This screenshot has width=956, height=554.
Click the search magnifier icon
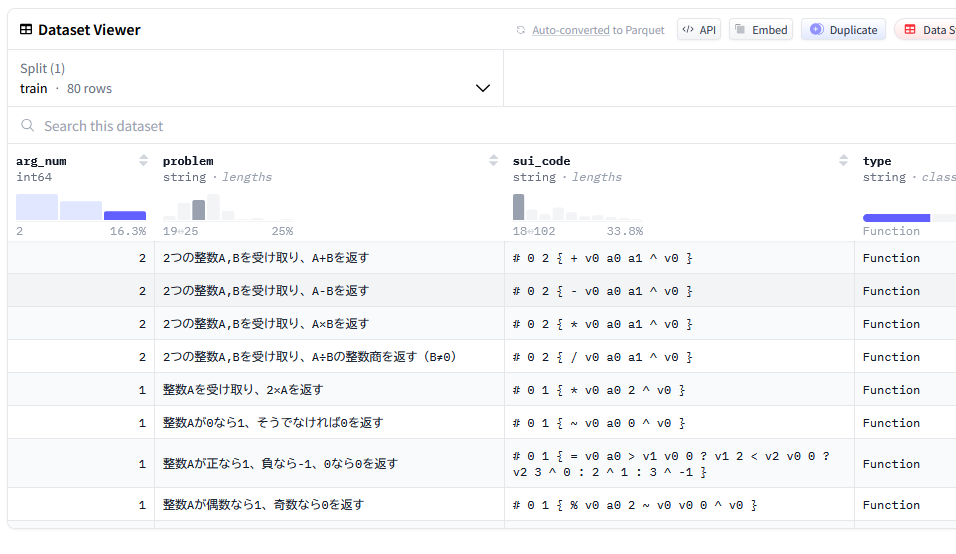point(27,126)
